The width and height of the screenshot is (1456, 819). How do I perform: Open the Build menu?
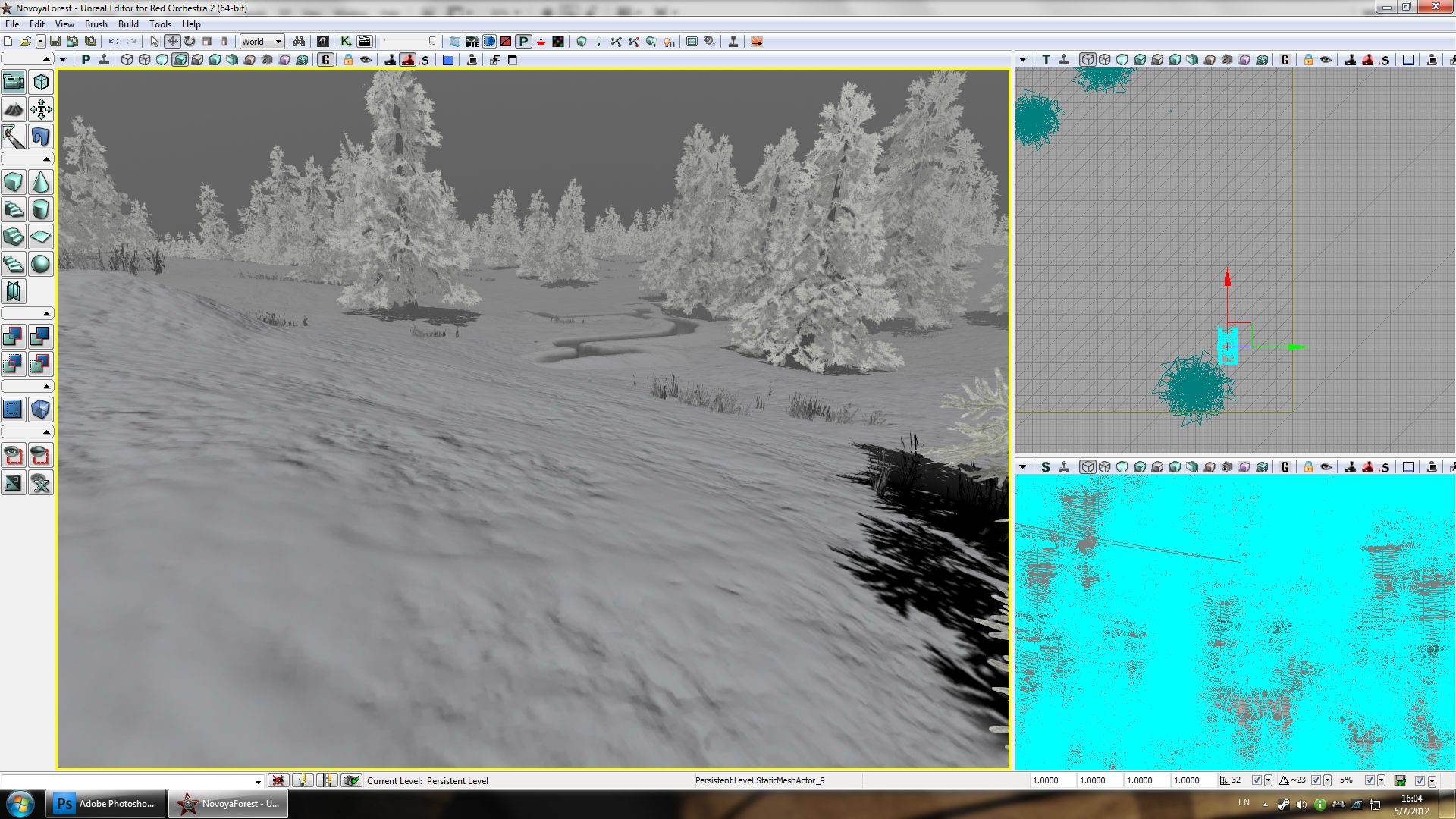click(128, 24)
